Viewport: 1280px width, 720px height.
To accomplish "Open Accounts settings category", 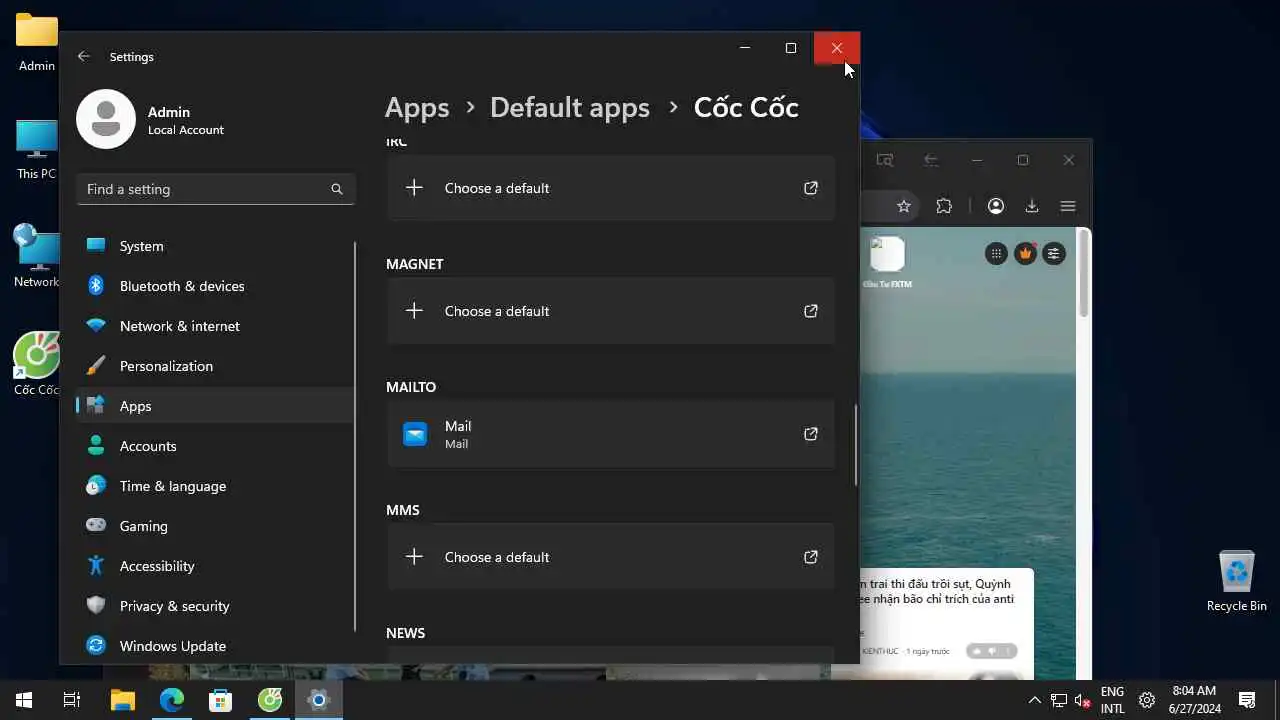I will pyautogui.click(x=215, y=446).
